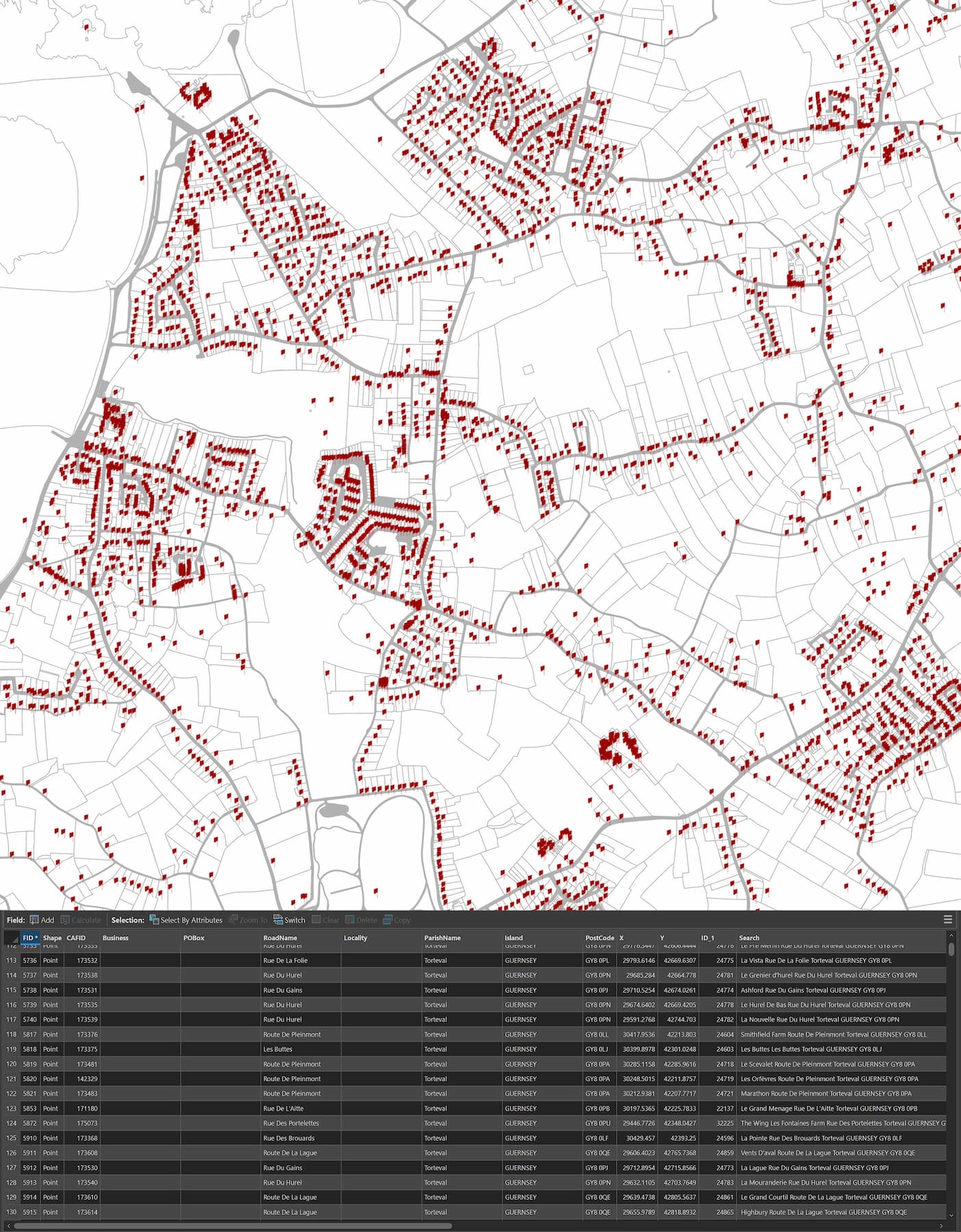Click the RoadName column header
The height and width of the screenshot is (1232, 961).
click(x=280, y=938)
